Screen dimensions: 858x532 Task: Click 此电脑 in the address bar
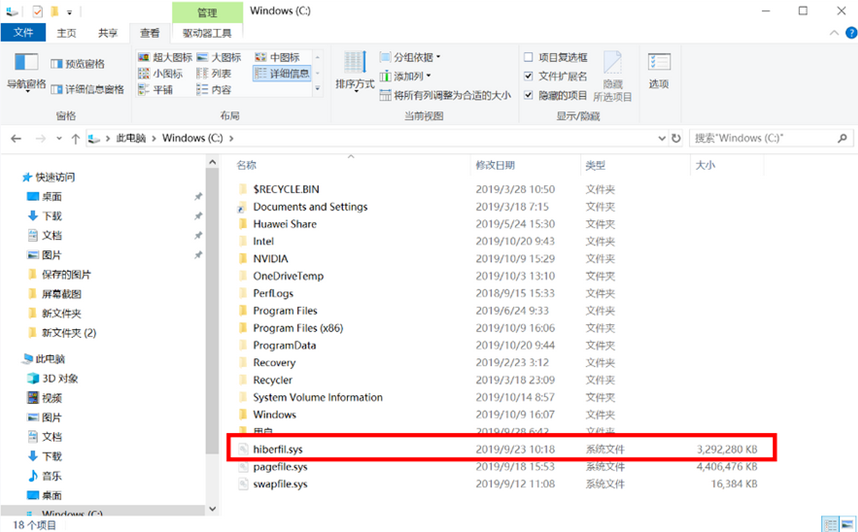click(131, 138)
